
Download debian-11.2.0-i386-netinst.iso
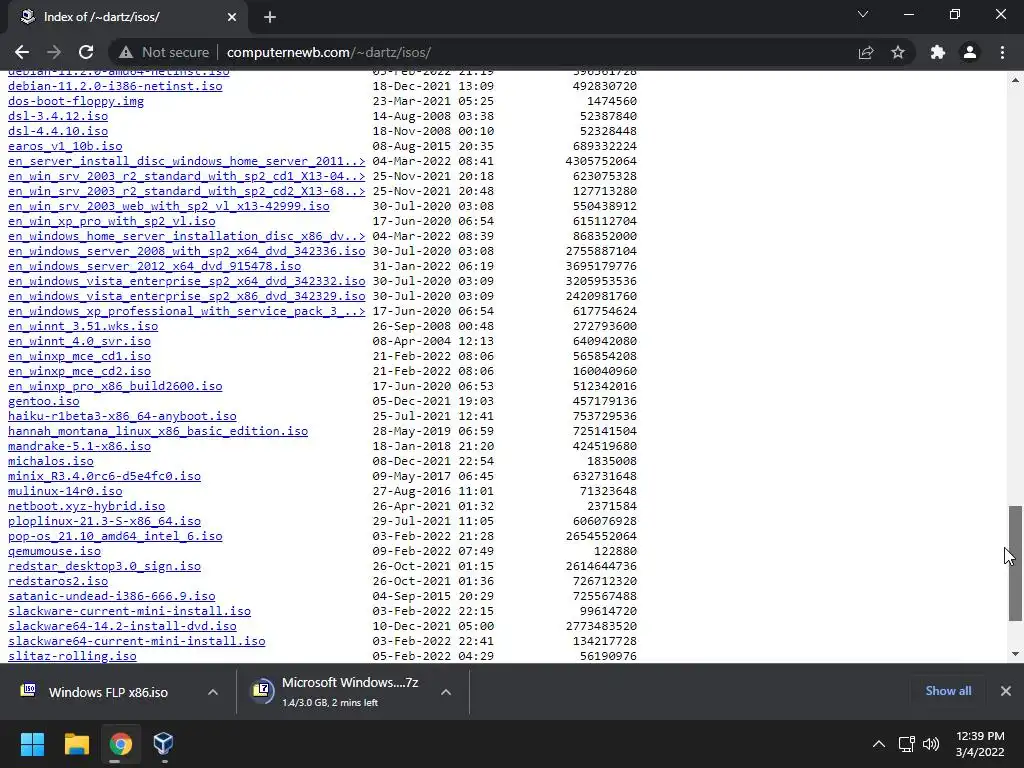(x=115, y=86)
